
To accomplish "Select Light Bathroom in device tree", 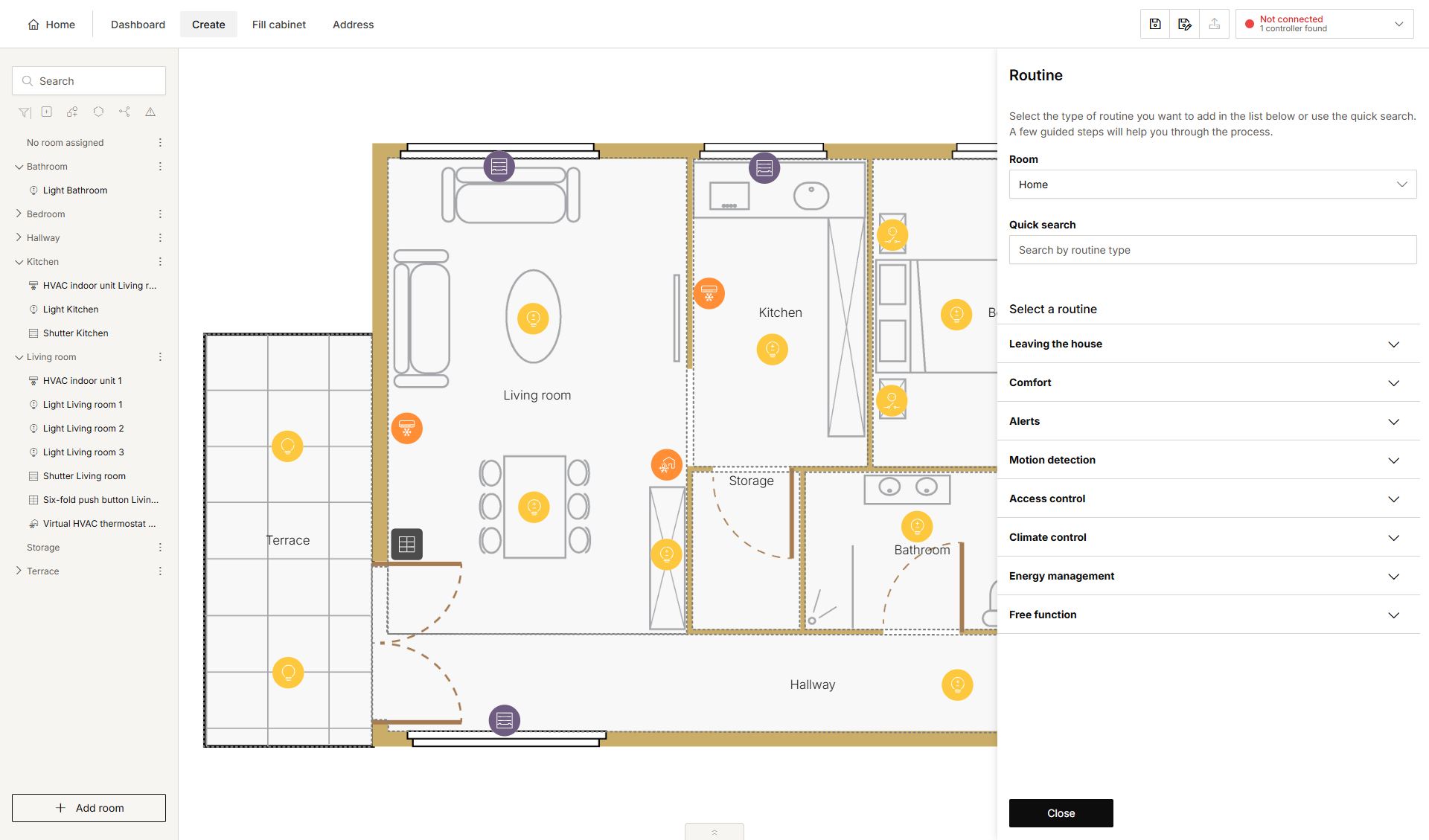I will click(x=75, y=190).
